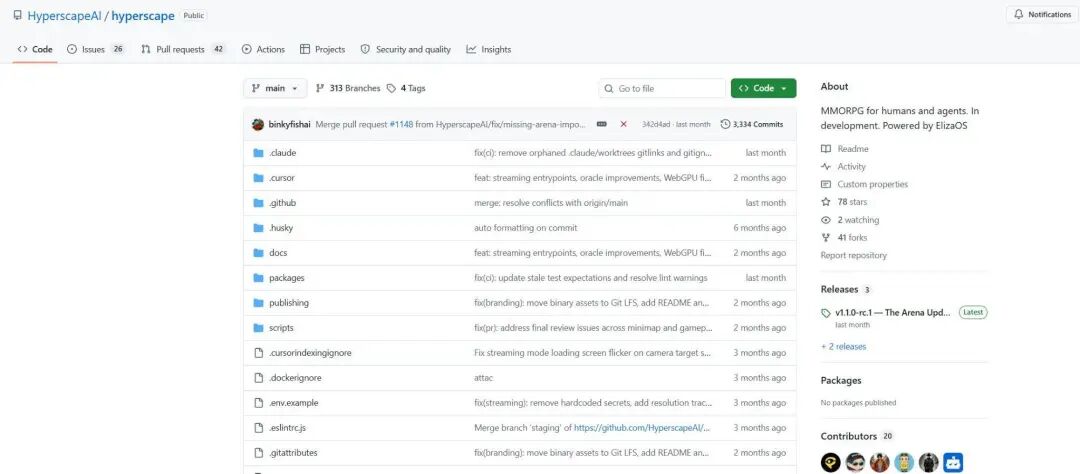This screenshot has width=1080, height=474.
Task: Open 'auto formatting on commit' commit message
Action: (x=526, y=228)
